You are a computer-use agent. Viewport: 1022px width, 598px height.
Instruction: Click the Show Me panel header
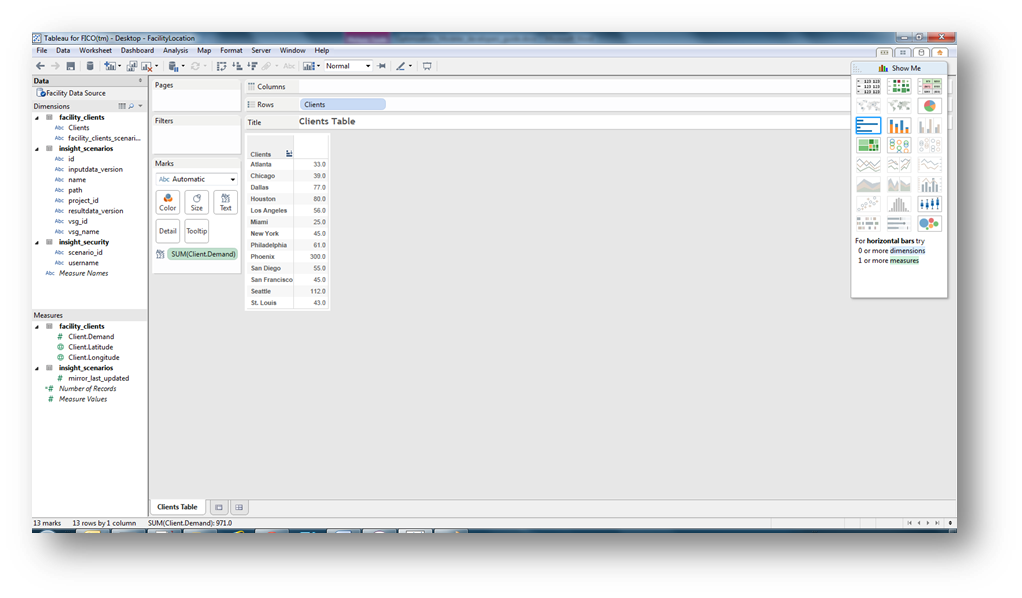pos(899,68)
